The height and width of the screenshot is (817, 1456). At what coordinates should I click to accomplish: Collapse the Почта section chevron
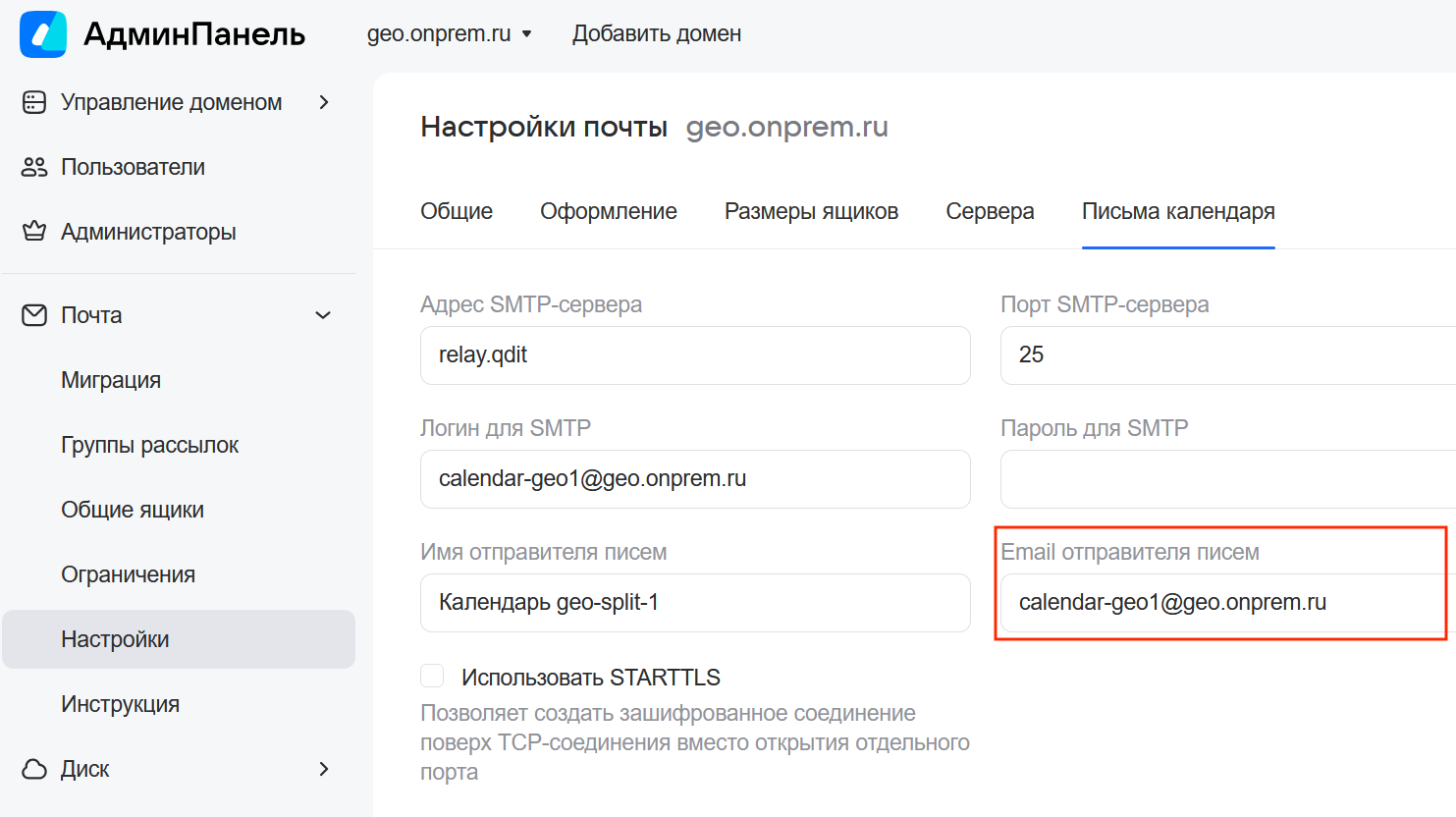click(x=323, y=315)
